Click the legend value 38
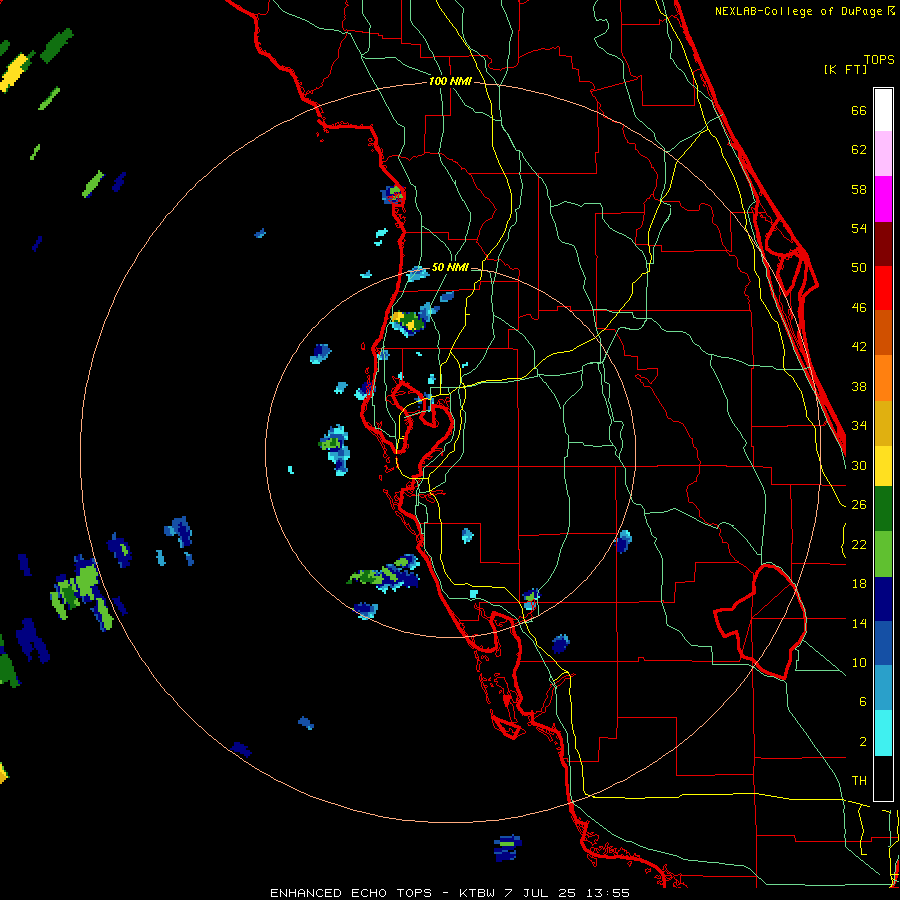Viewport: 900px width, 900px height. [859, 386]
